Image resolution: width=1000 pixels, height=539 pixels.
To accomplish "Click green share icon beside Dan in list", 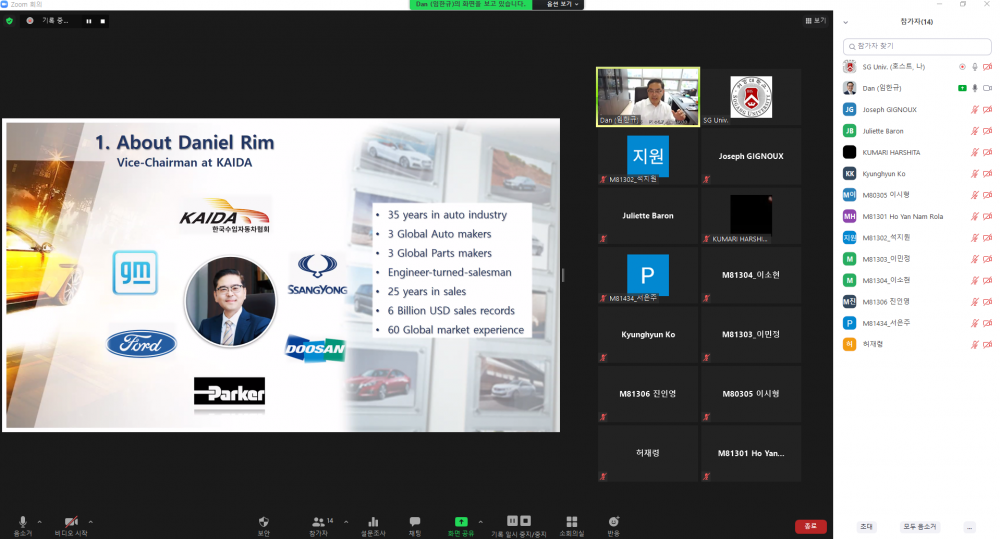I will pos(962,88).
